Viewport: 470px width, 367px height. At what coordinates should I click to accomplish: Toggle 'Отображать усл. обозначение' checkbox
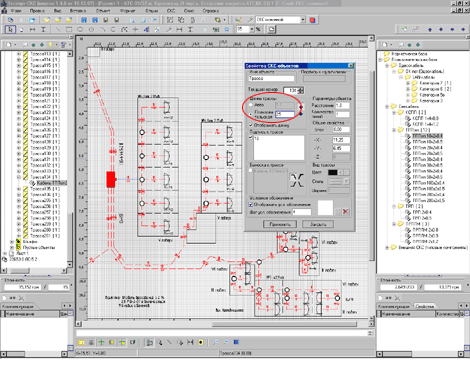[251, 205]
